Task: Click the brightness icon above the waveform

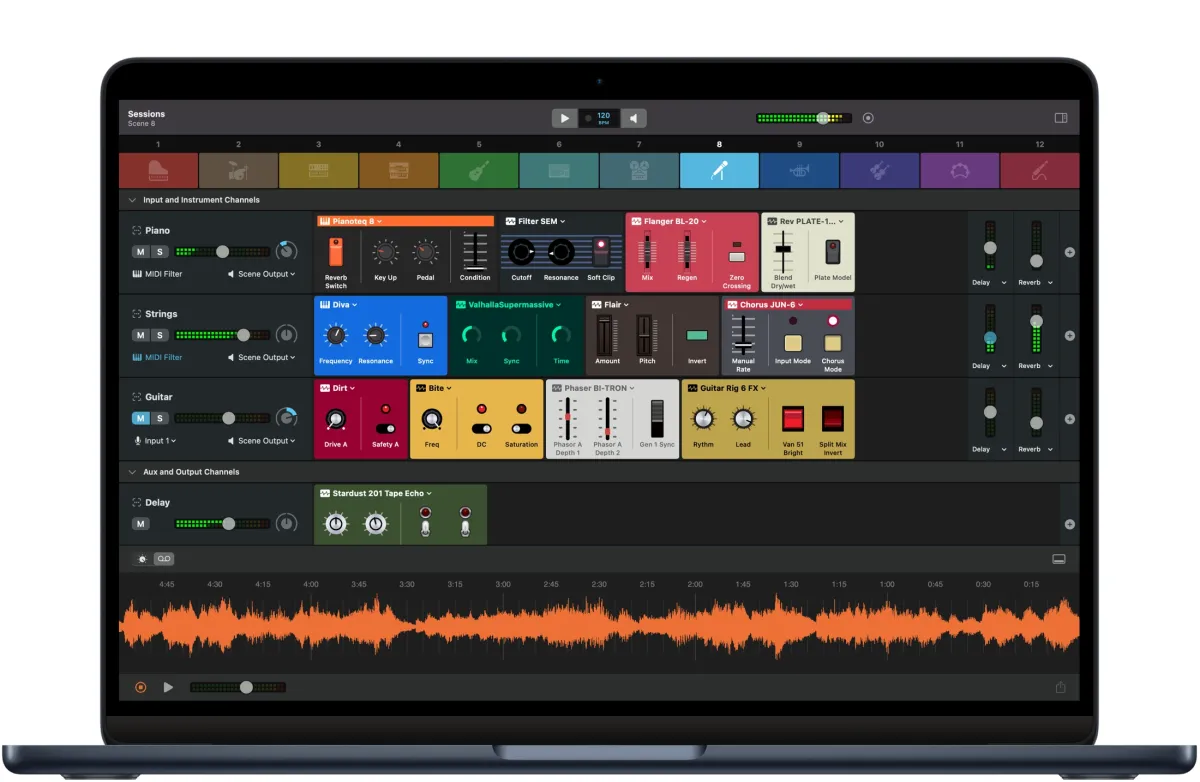Action: pyautogui.click(x=142, y=559)
